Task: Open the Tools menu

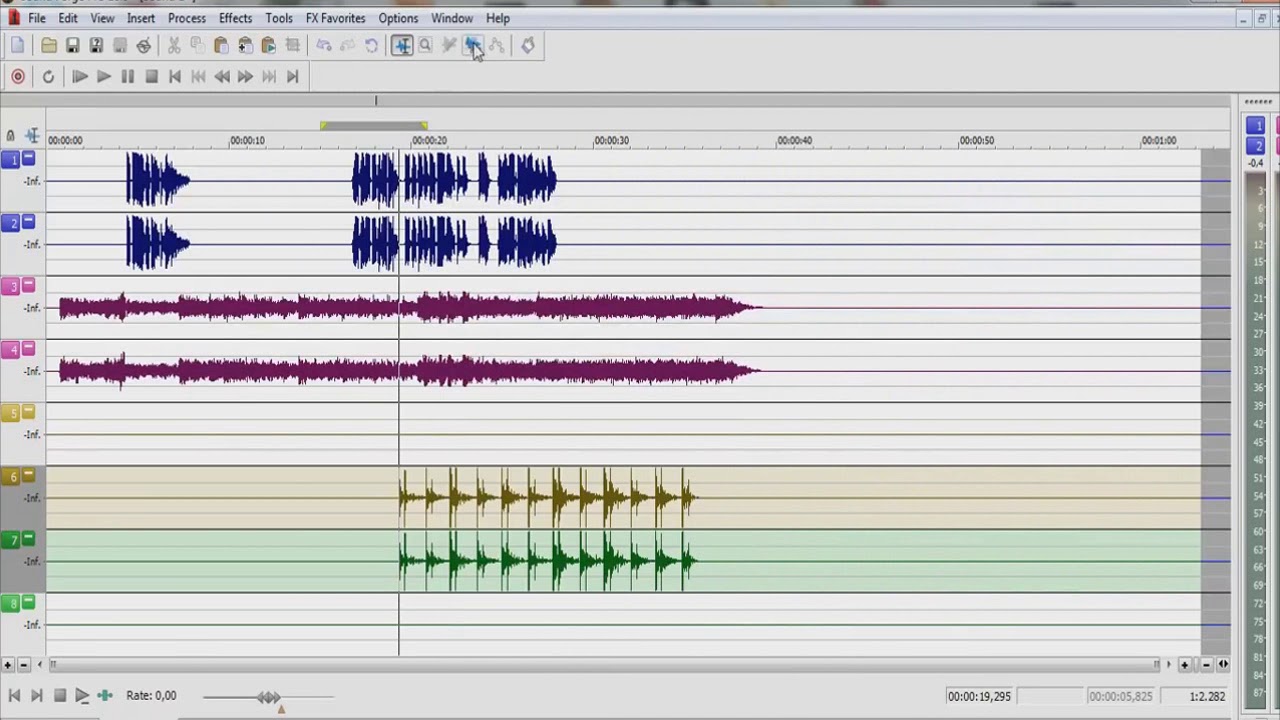Action: tap(279, 18)
